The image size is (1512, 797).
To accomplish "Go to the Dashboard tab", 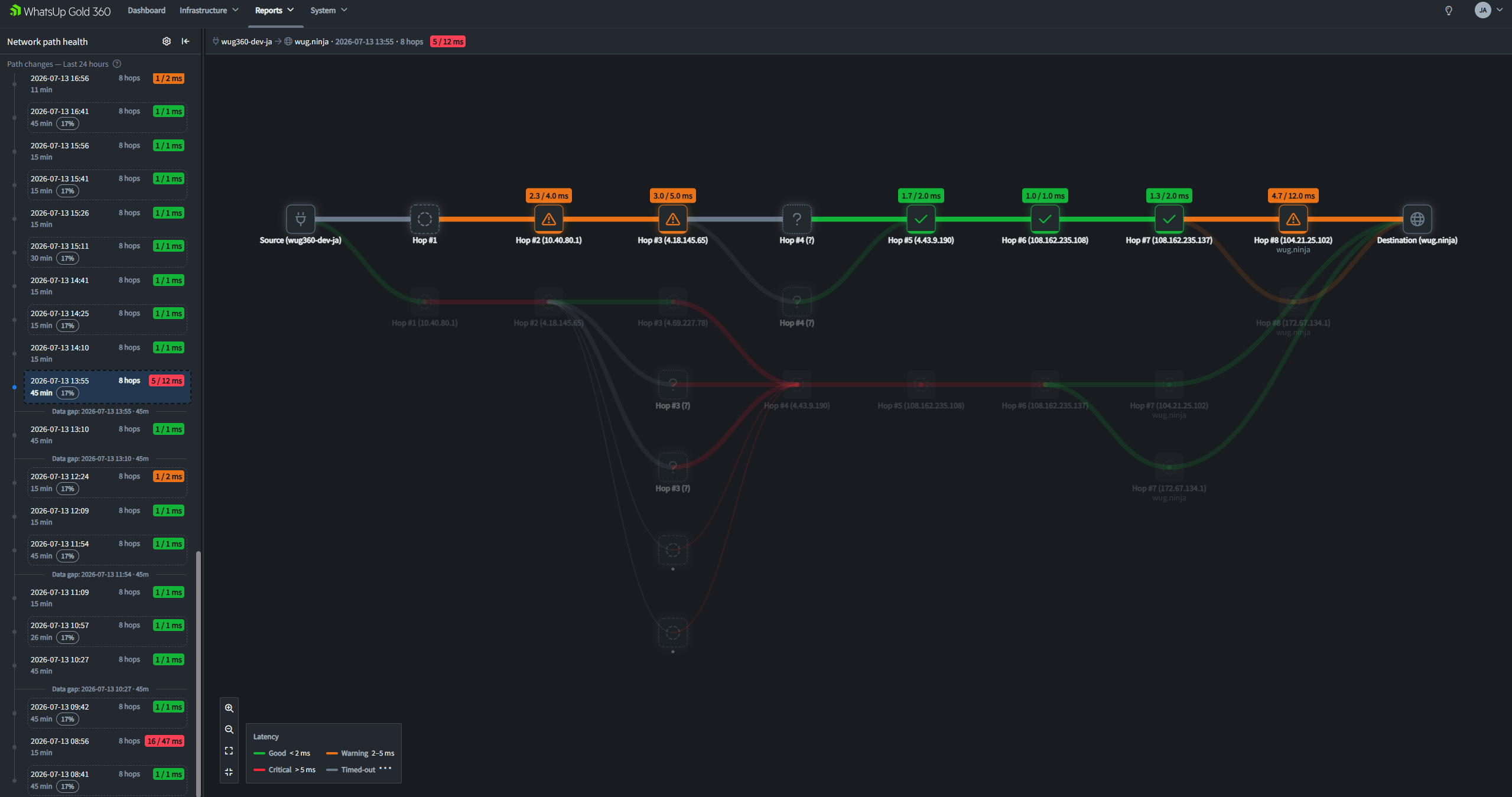I will (x=147, y=11).
